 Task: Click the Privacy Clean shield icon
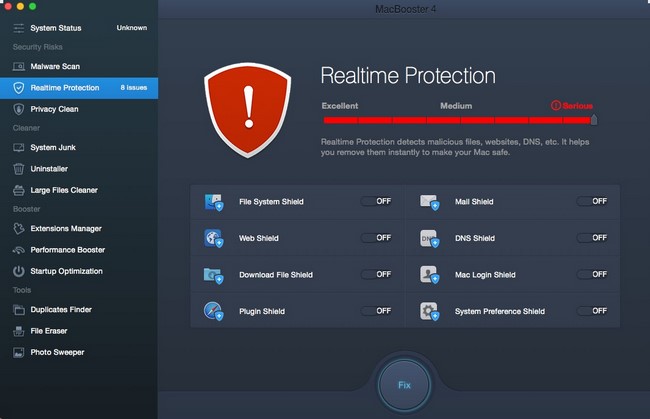coord(19,109)
